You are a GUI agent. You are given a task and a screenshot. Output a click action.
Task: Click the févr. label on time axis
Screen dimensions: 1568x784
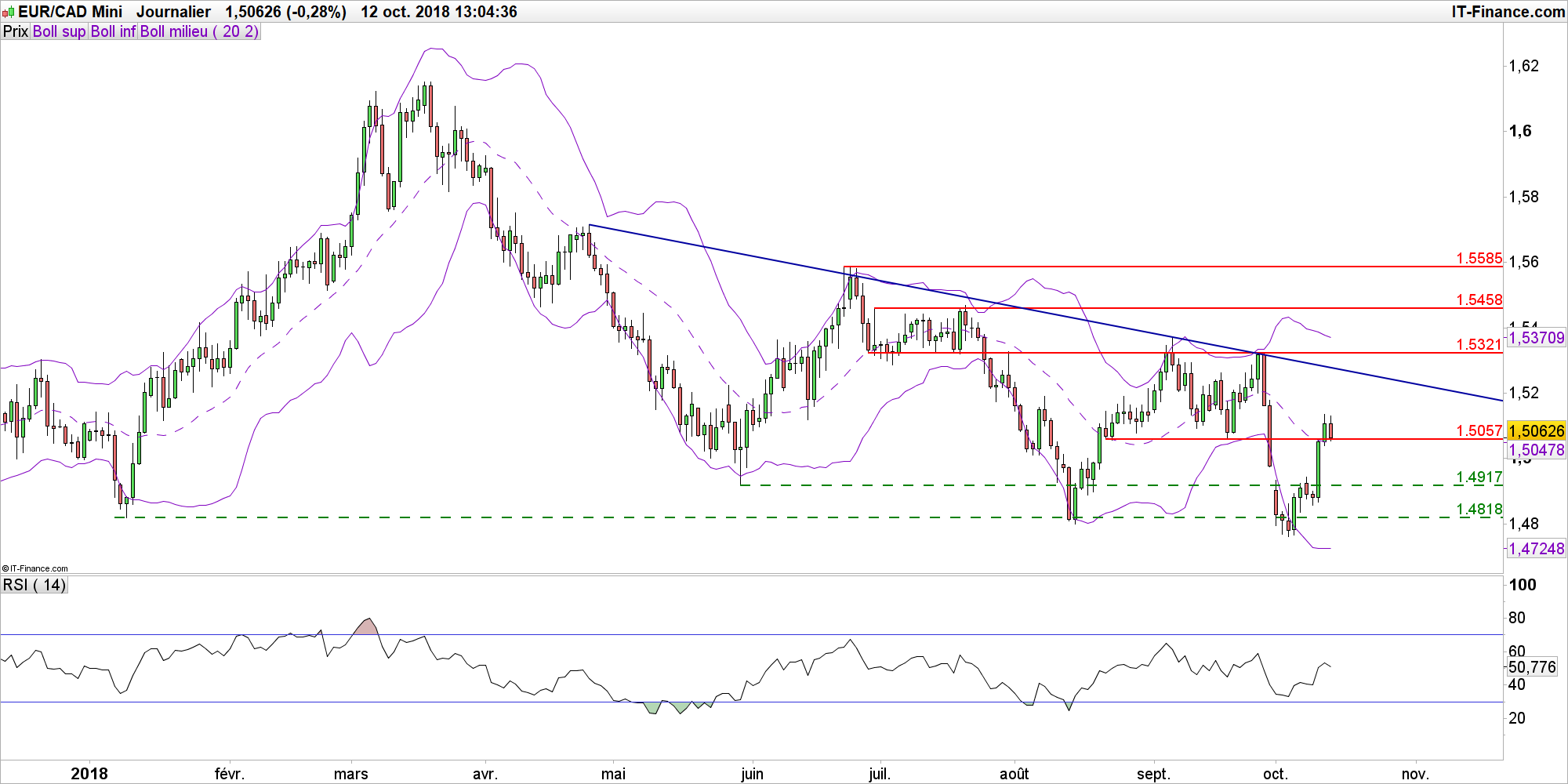click(230, 774)
